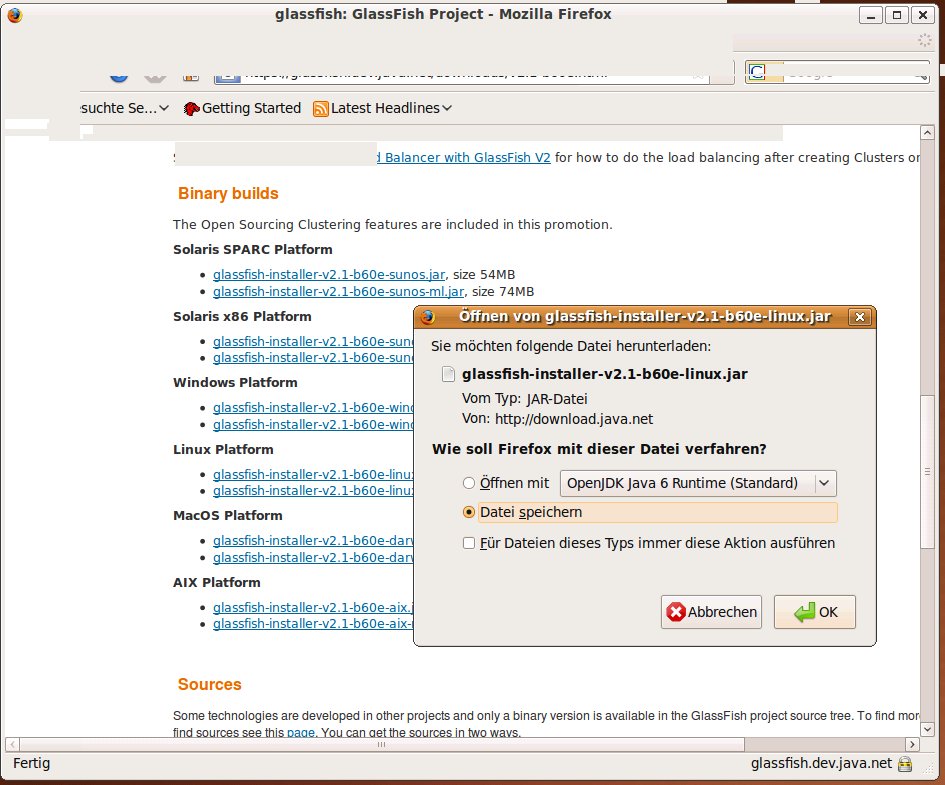
Task: Click the first installer link under MacOS Platform
Action: 313,541
